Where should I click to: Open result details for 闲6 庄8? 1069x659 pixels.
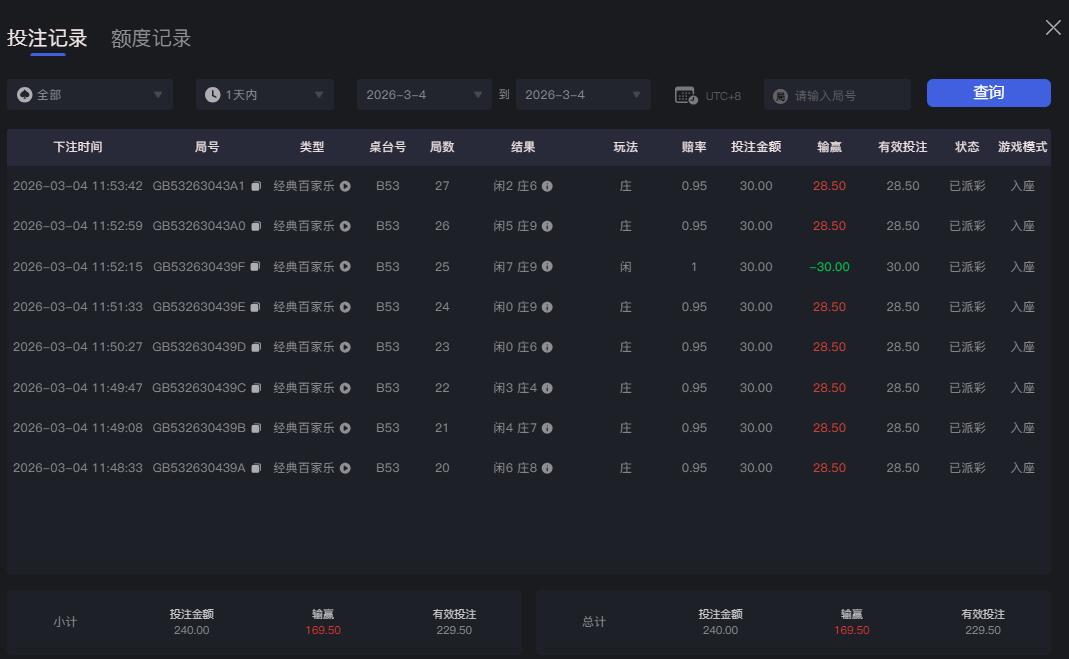547,467
